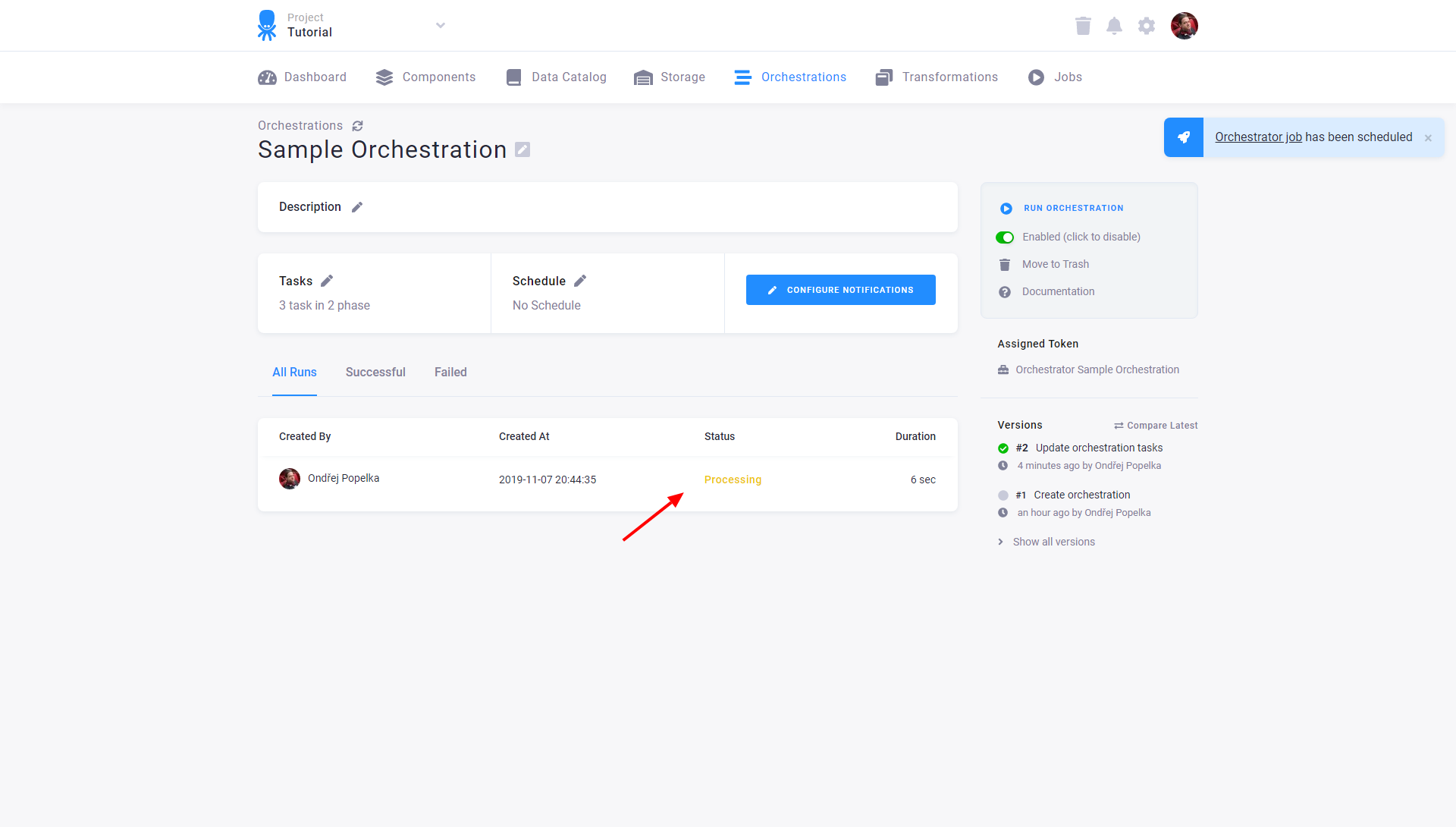Refresh orchestrations using the reload icon

click(358, 125)
